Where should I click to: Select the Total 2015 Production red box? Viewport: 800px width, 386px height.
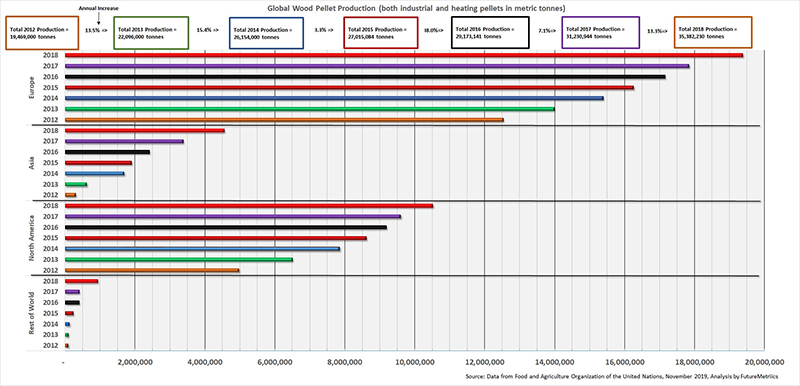pyautogui.click(x=381, y=33)
